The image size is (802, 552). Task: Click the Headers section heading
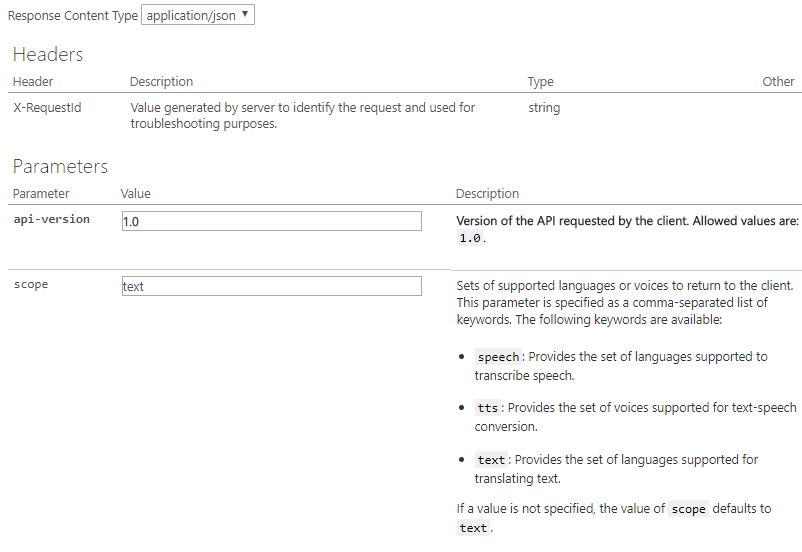[x=48, y=55]
